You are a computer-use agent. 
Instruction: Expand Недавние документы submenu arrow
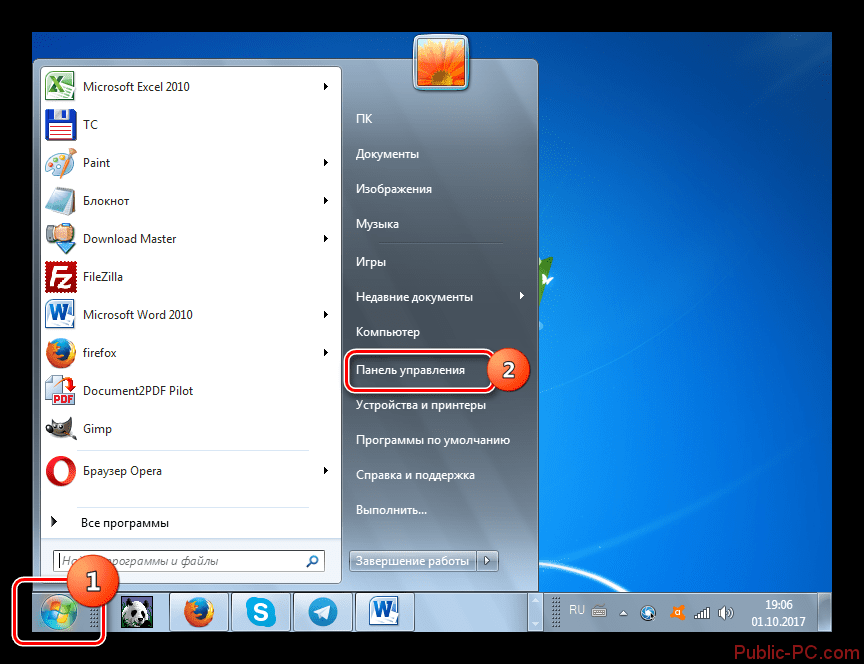point(520,296)
